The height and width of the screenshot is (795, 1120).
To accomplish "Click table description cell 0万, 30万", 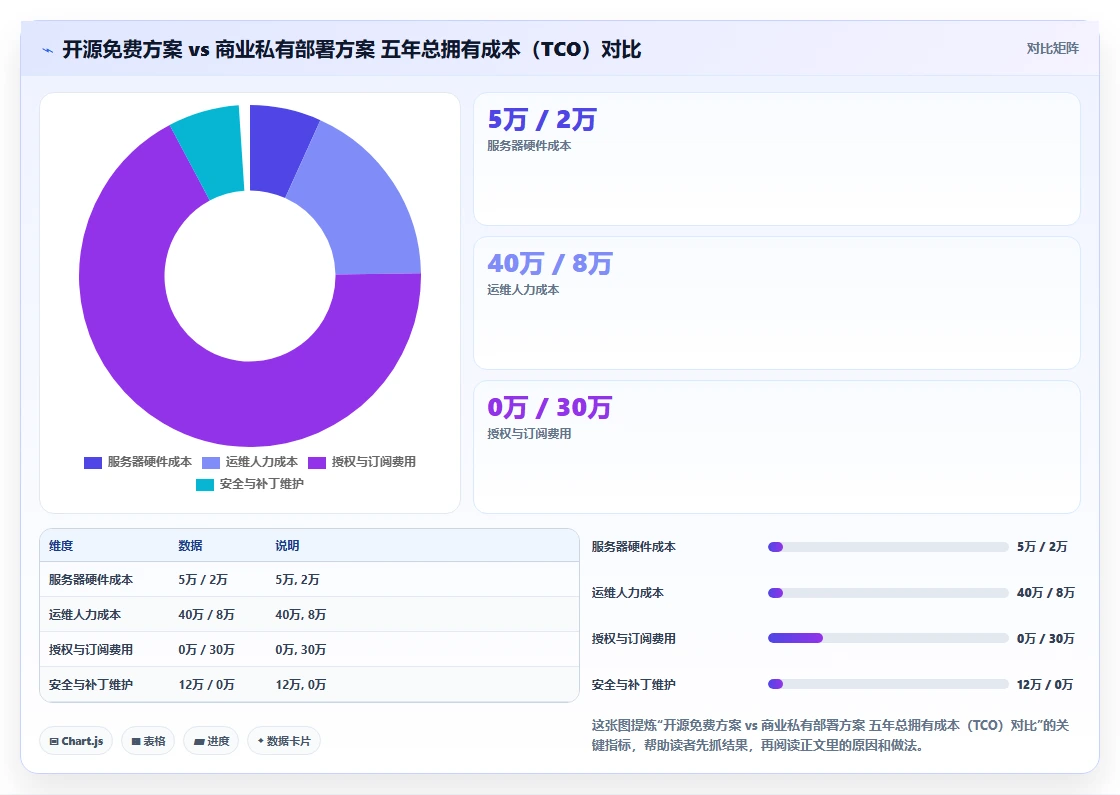I will point(301,649).
